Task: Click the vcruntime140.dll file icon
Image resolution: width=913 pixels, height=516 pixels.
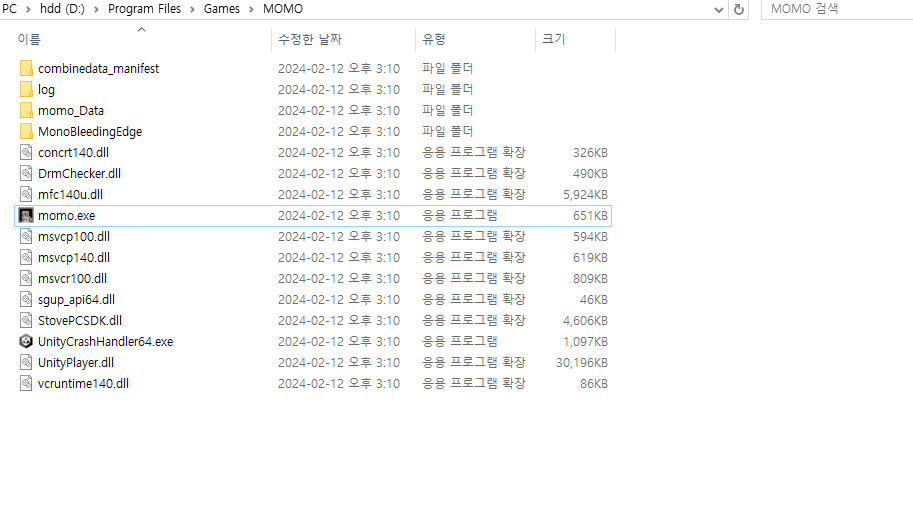Action: (x=26, y=383)
